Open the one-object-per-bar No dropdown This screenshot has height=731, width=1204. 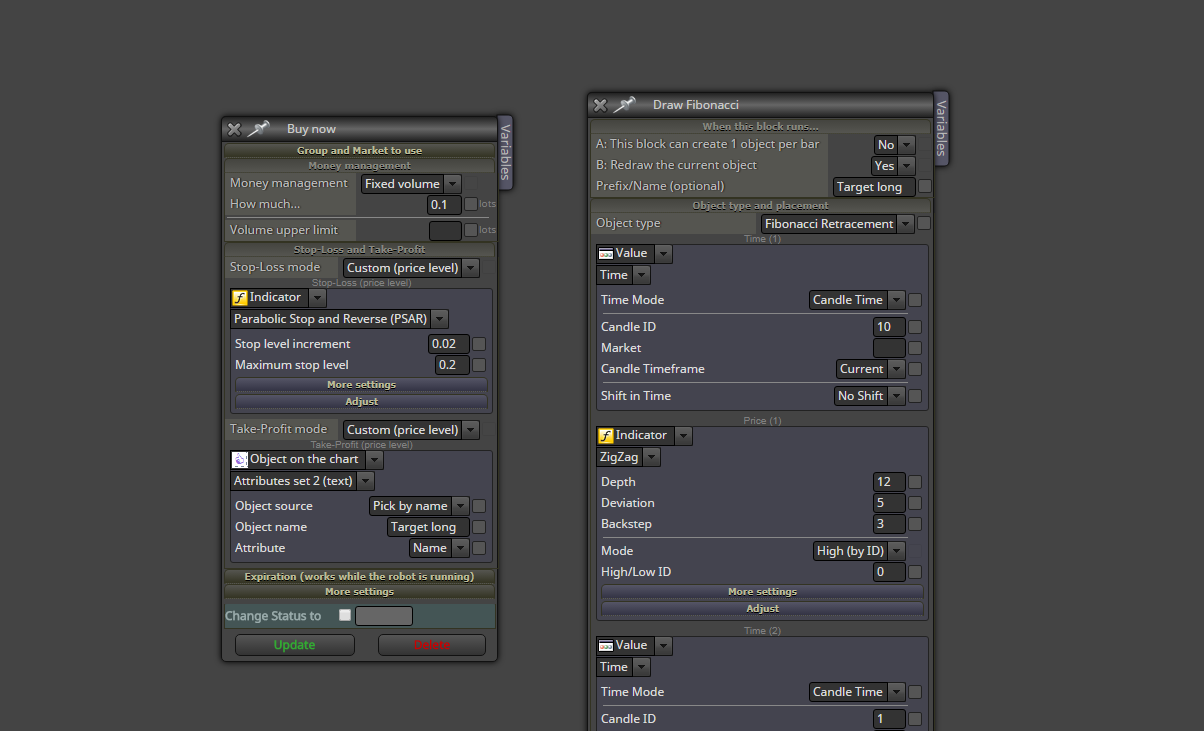895,145
